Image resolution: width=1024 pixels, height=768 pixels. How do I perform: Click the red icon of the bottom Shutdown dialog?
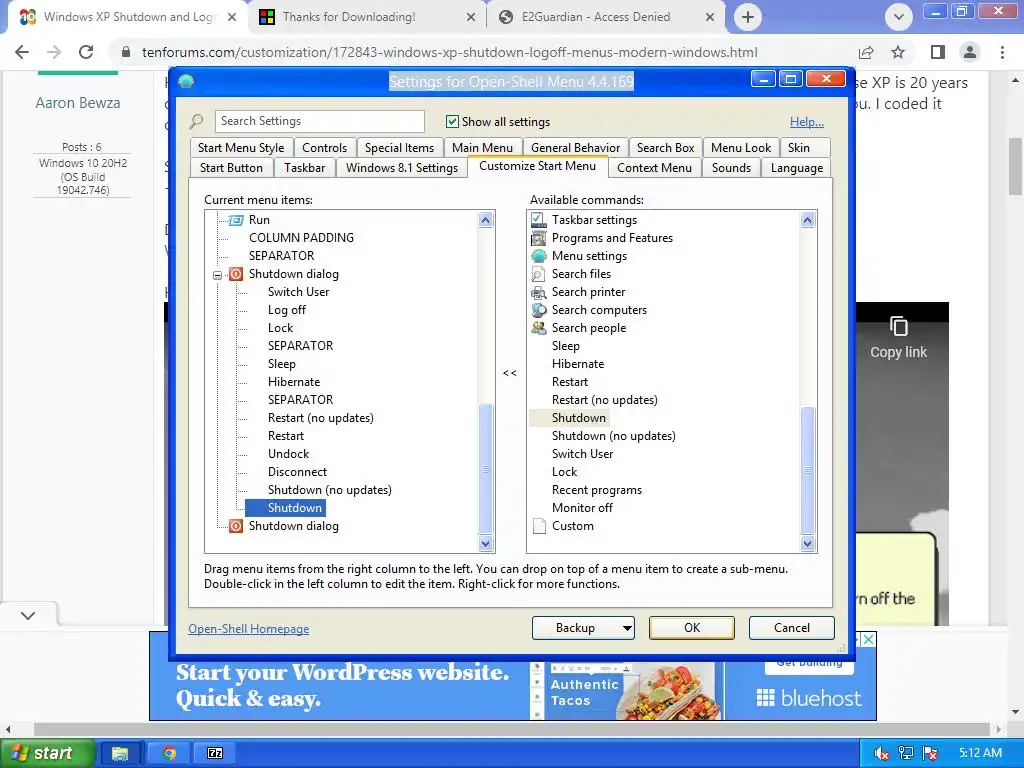click(x=236, y=526)
